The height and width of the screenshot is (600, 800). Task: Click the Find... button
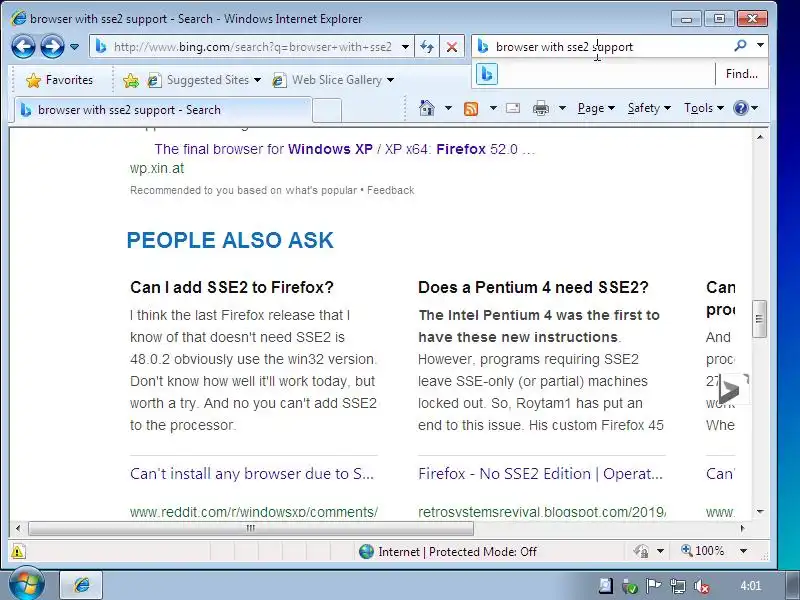pos(741,74)
